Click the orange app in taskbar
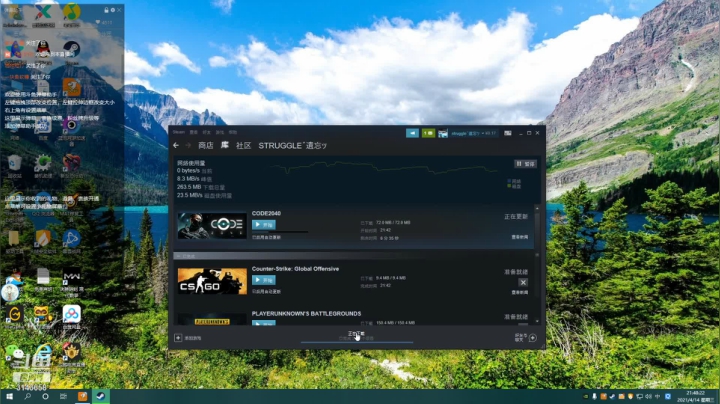 tap(82, 396)
